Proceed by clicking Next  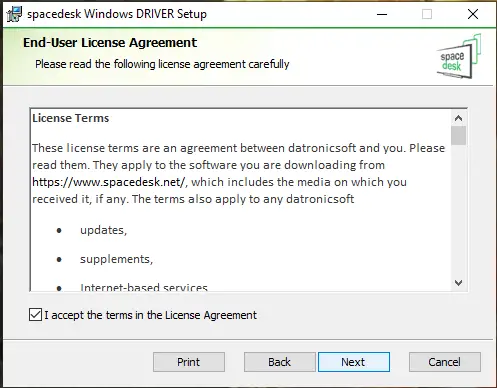point(354,362)
